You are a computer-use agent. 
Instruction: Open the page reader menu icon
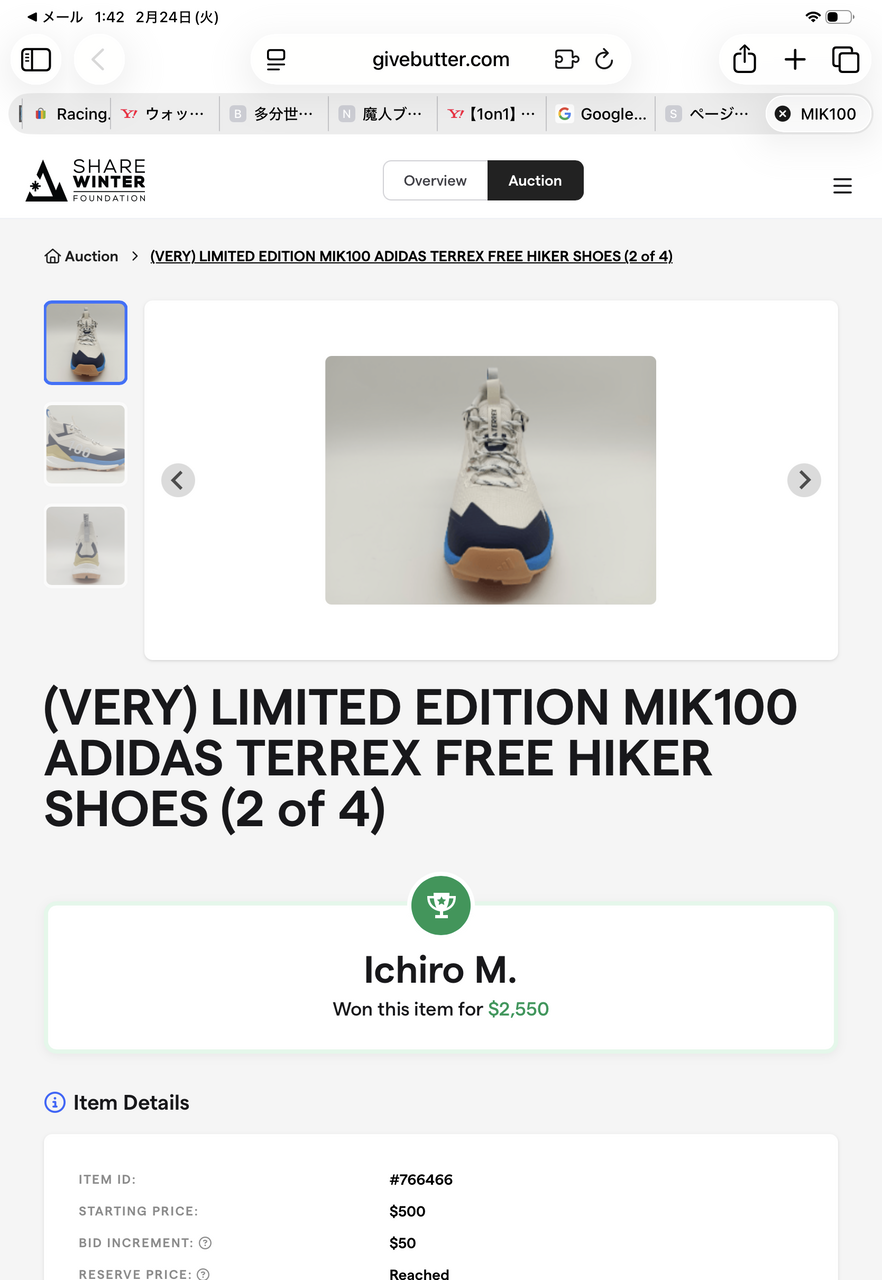click(x=276, y=60)
